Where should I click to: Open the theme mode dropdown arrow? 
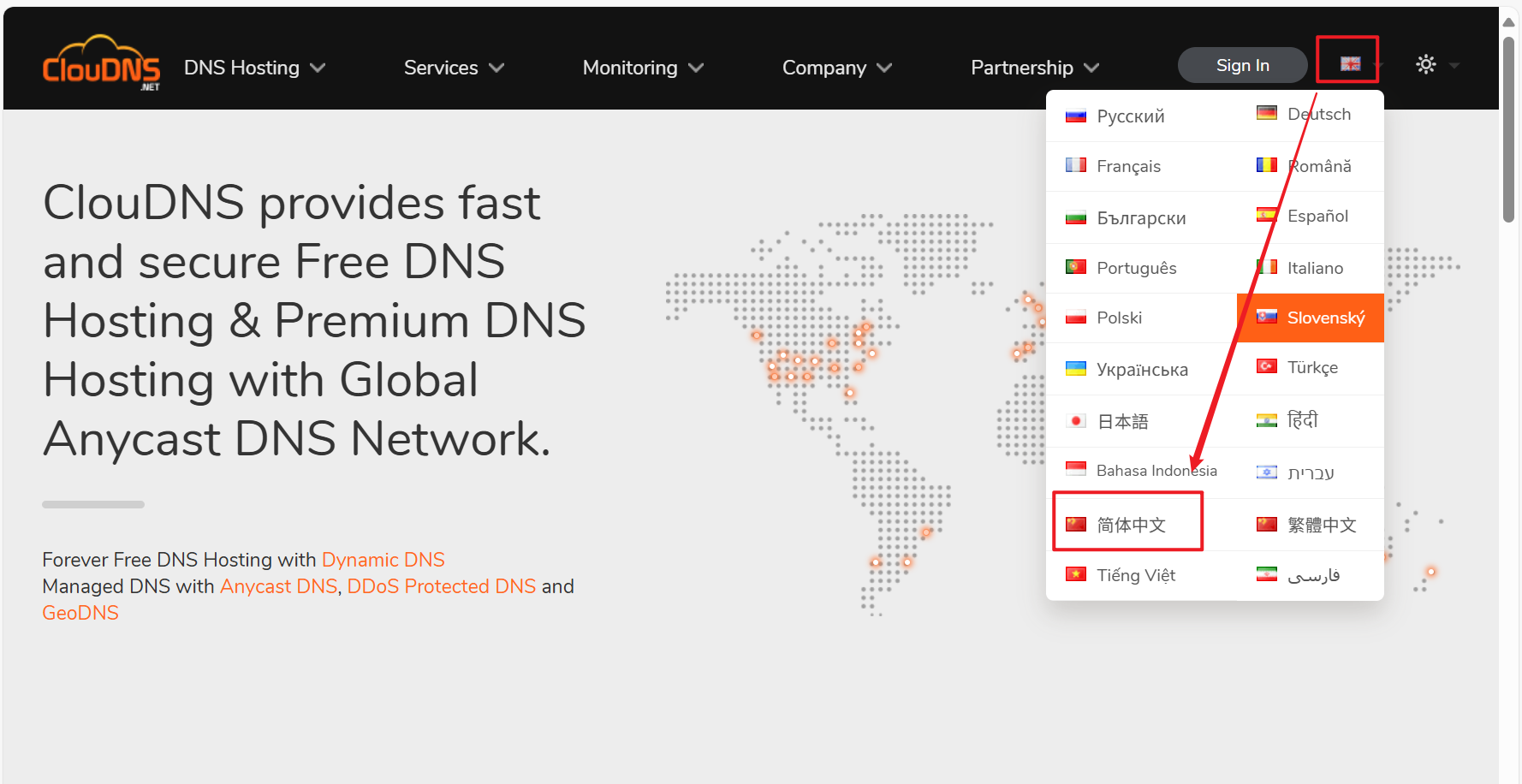coord(1454,65)
